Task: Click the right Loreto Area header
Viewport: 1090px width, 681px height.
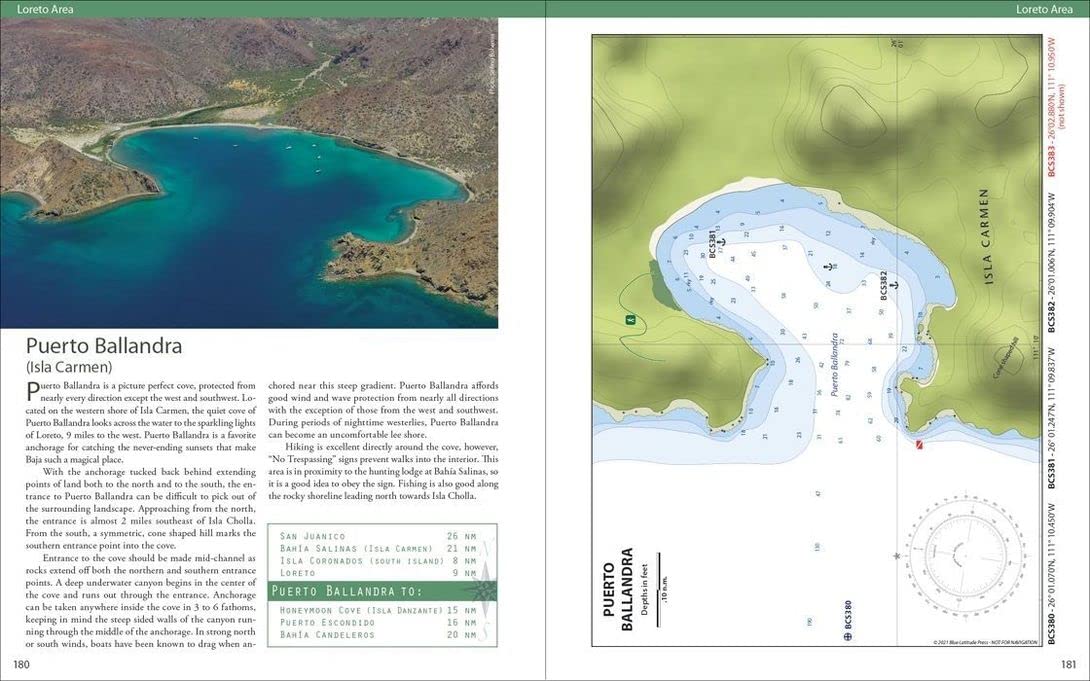Action: click(1046, 9)
